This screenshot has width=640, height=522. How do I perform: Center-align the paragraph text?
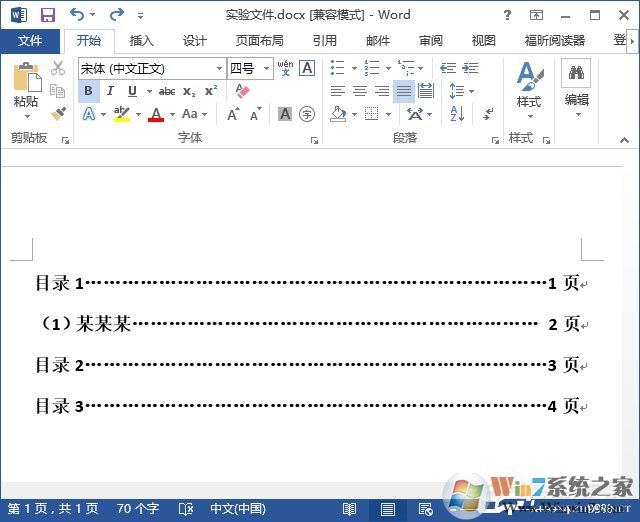360,91
